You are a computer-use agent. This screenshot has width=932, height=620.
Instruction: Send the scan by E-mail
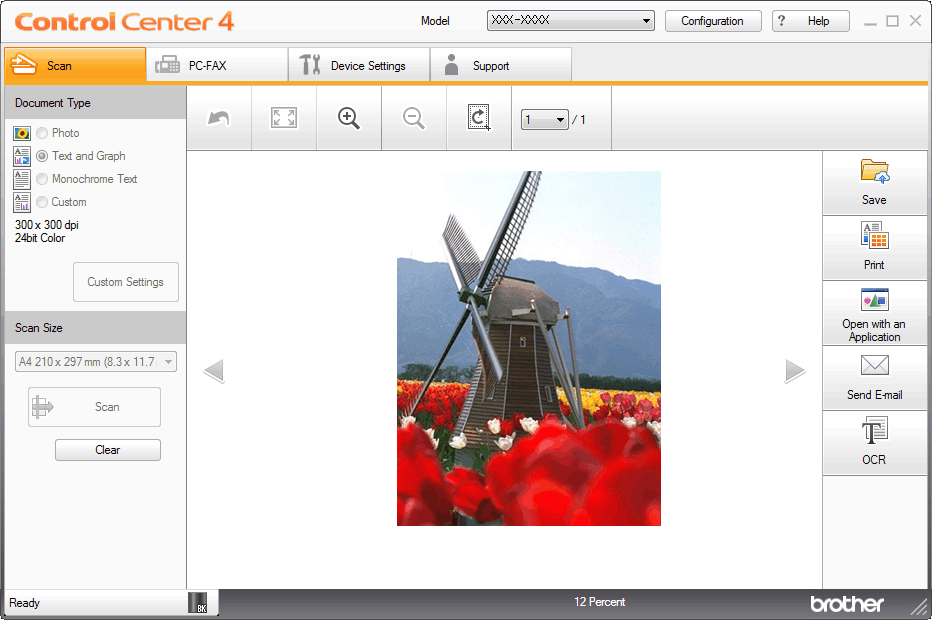point(874,378)
